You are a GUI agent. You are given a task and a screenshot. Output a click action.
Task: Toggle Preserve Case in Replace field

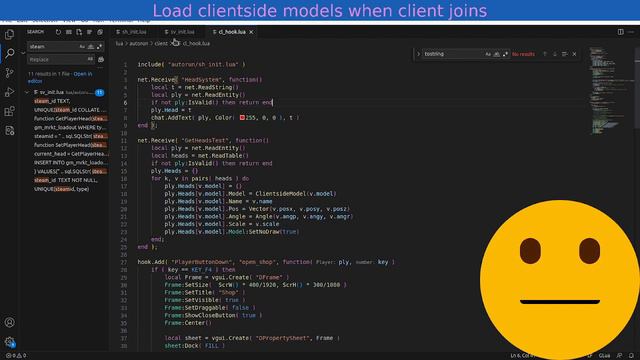90,60
